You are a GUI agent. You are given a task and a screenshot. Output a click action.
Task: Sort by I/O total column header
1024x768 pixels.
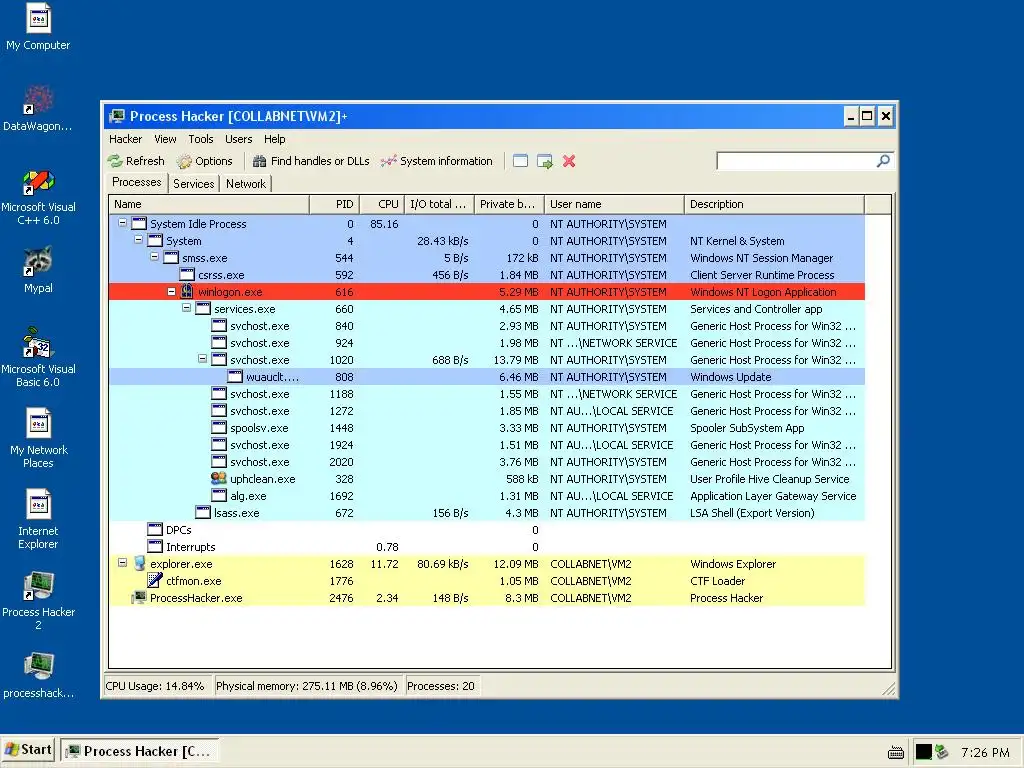click(x=440, y=204)
